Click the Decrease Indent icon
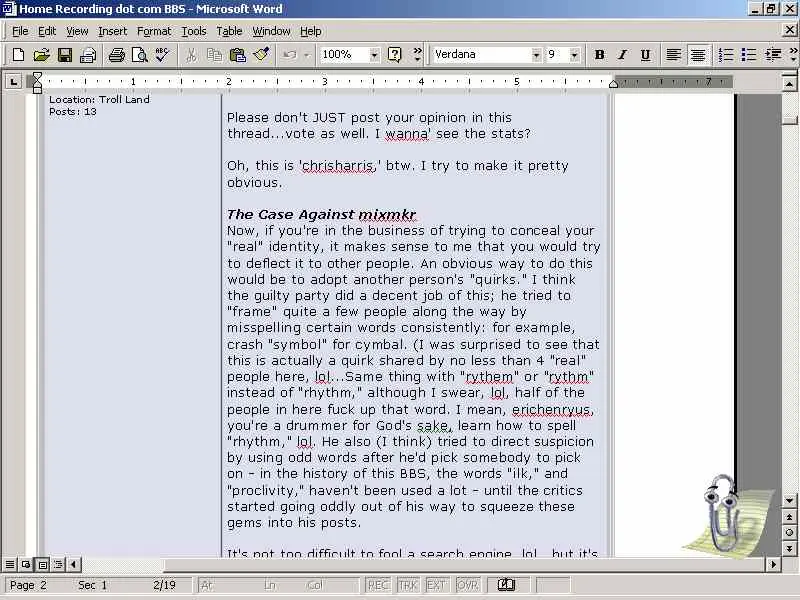 [773, 55]
